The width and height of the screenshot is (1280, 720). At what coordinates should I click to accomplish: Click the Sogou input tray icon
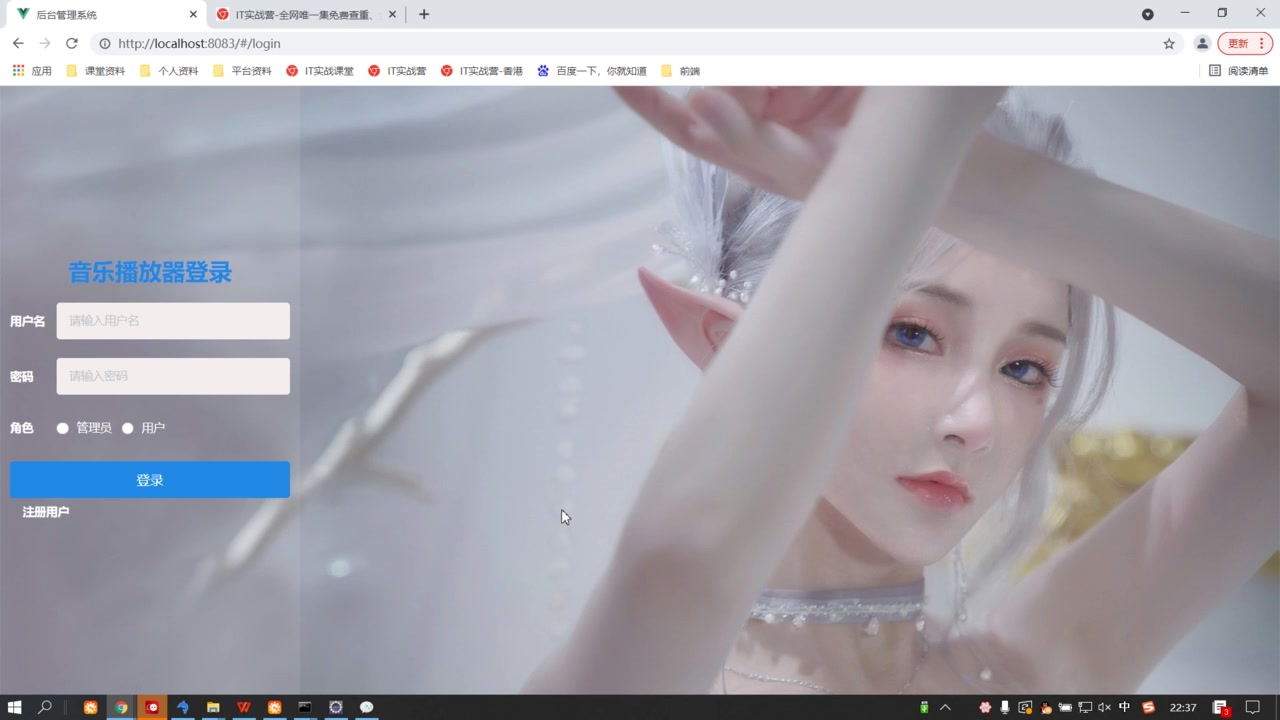1149,707
